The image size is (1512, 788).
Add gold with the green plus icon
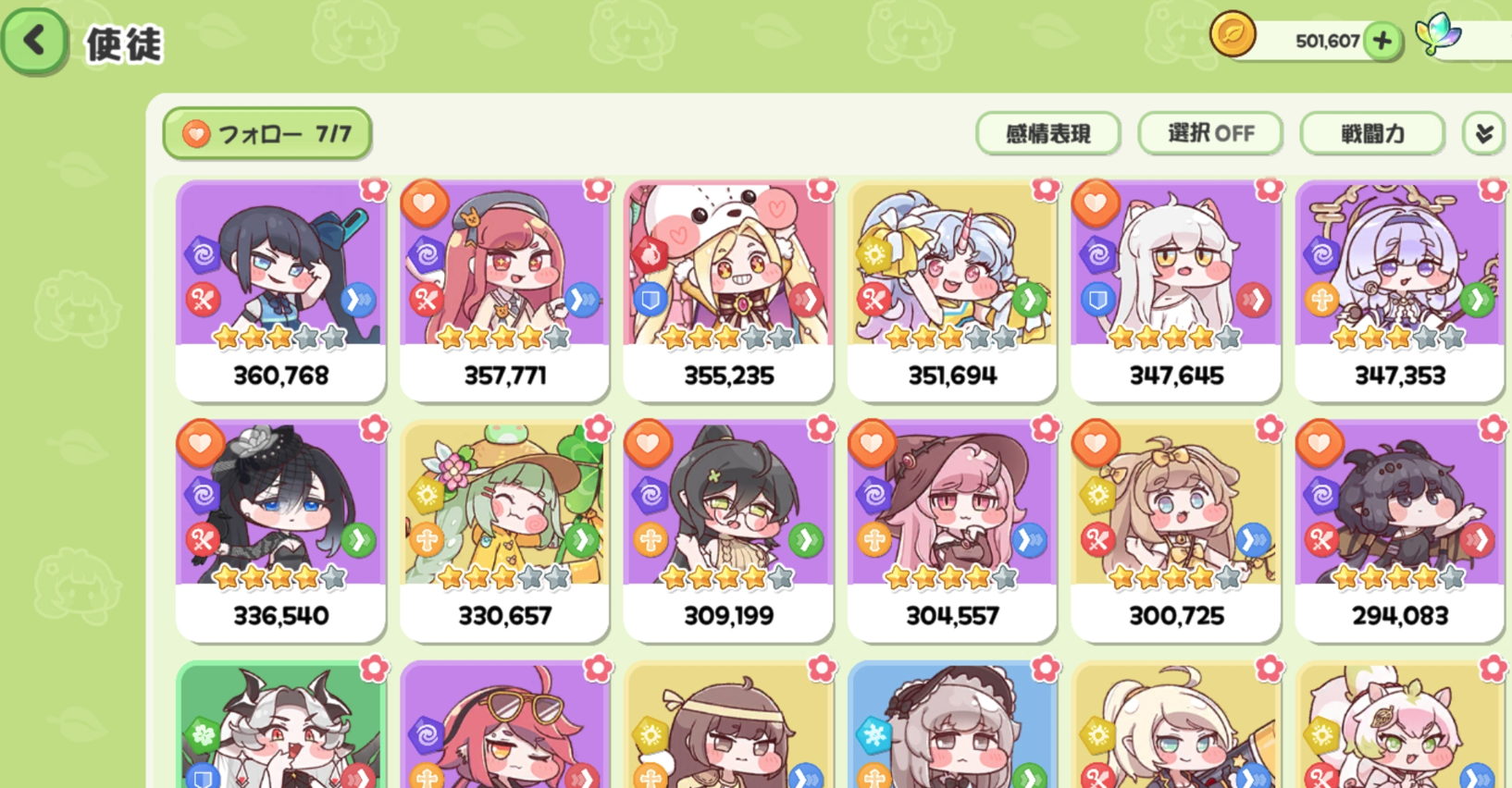[1382, 41]
